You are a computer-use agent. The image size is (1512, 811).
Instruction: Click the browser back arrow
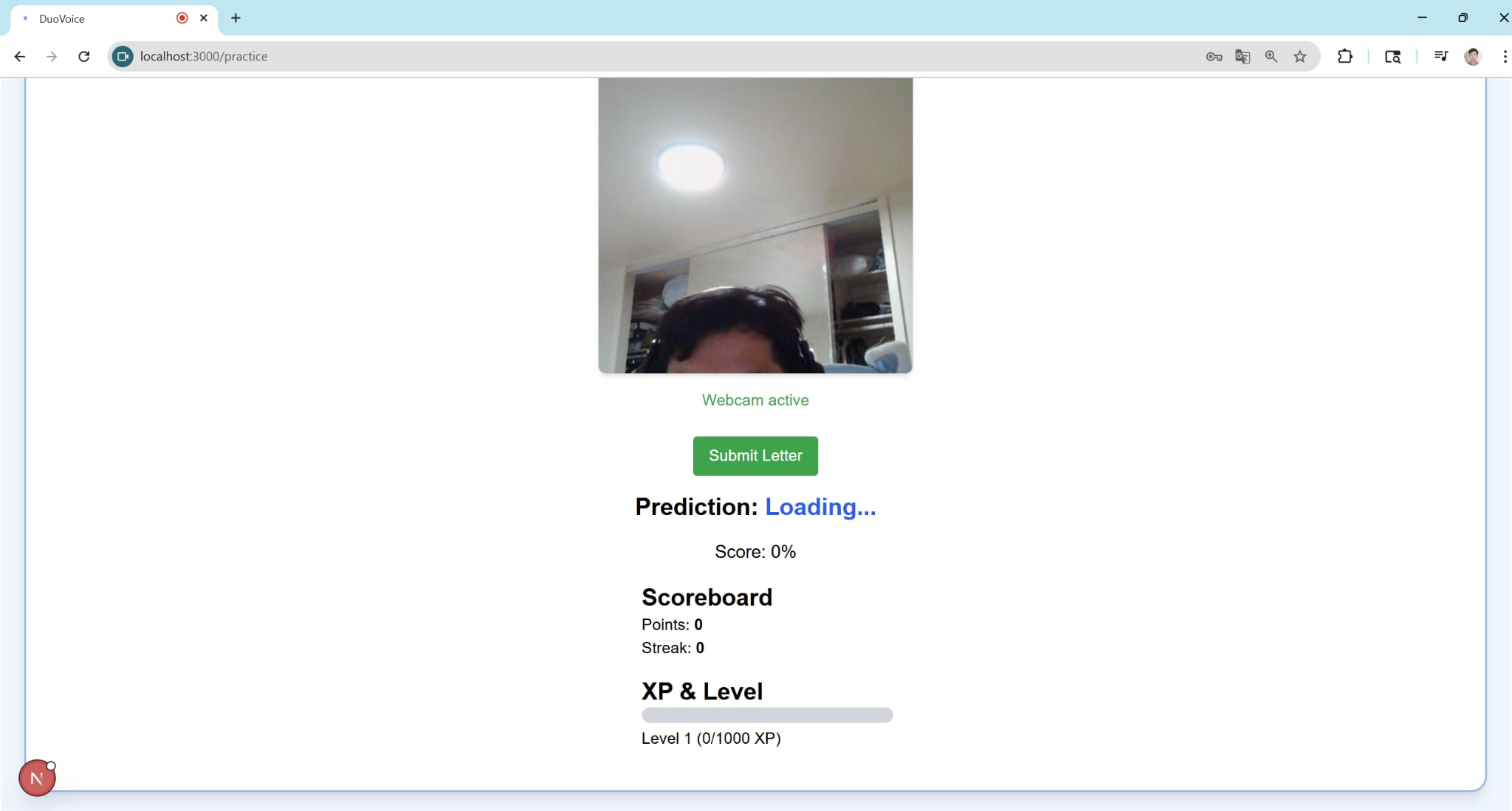coord(20,56)
